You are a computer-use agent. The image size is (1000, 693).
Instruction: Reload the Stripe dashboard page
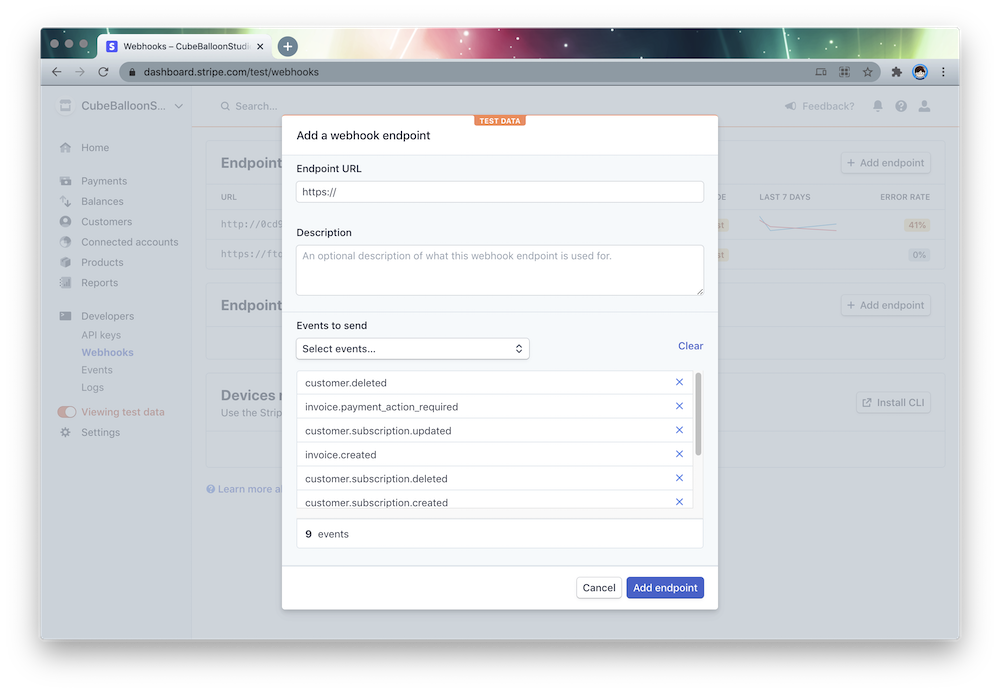click(x=103, y=72)
